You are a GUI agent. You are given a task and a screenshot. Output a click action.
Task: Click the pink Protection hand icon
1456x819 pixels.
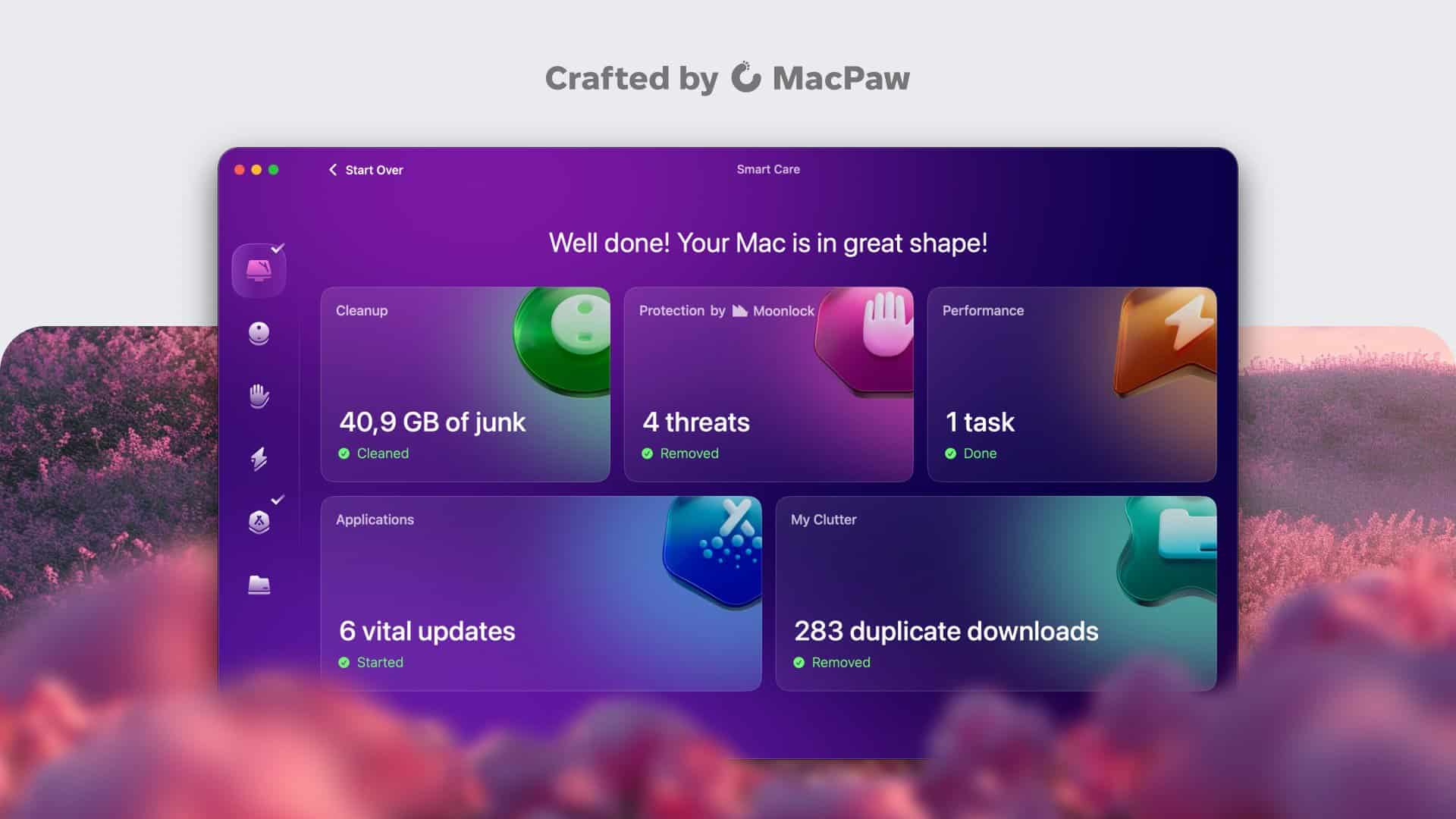[865, 341]
